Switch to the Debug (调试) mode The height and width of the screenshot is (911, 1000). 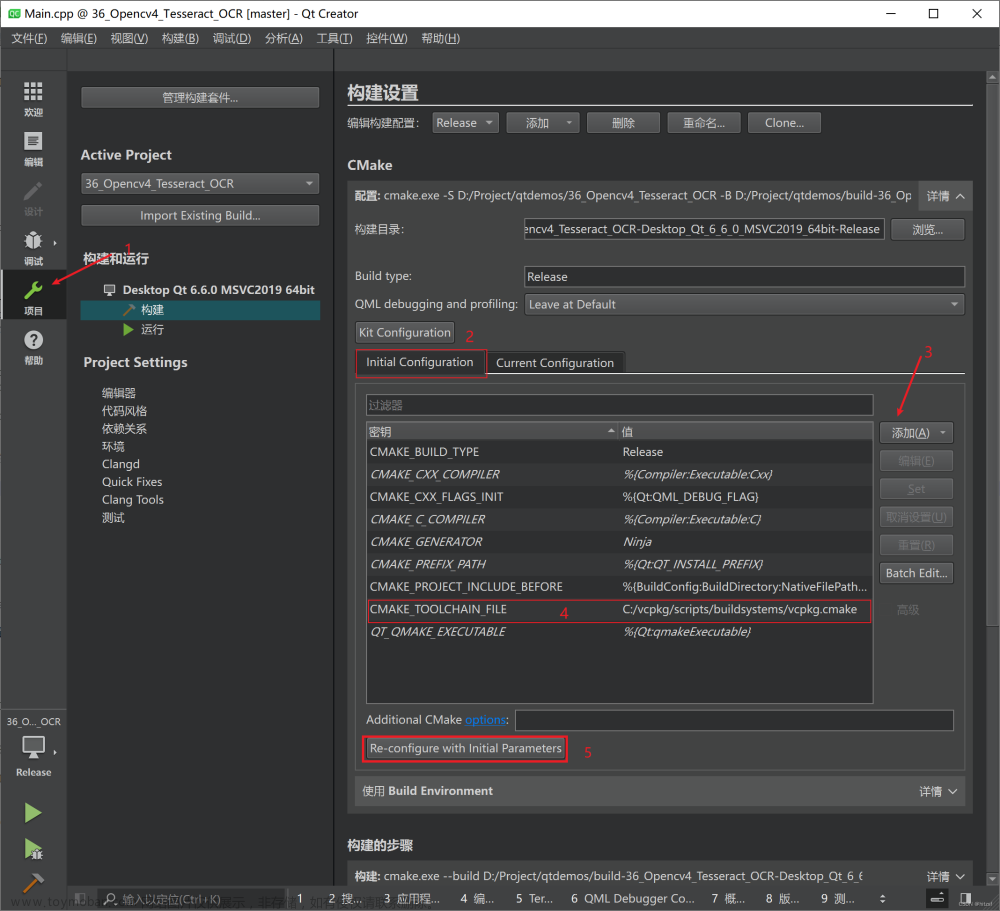coord(33,248)
